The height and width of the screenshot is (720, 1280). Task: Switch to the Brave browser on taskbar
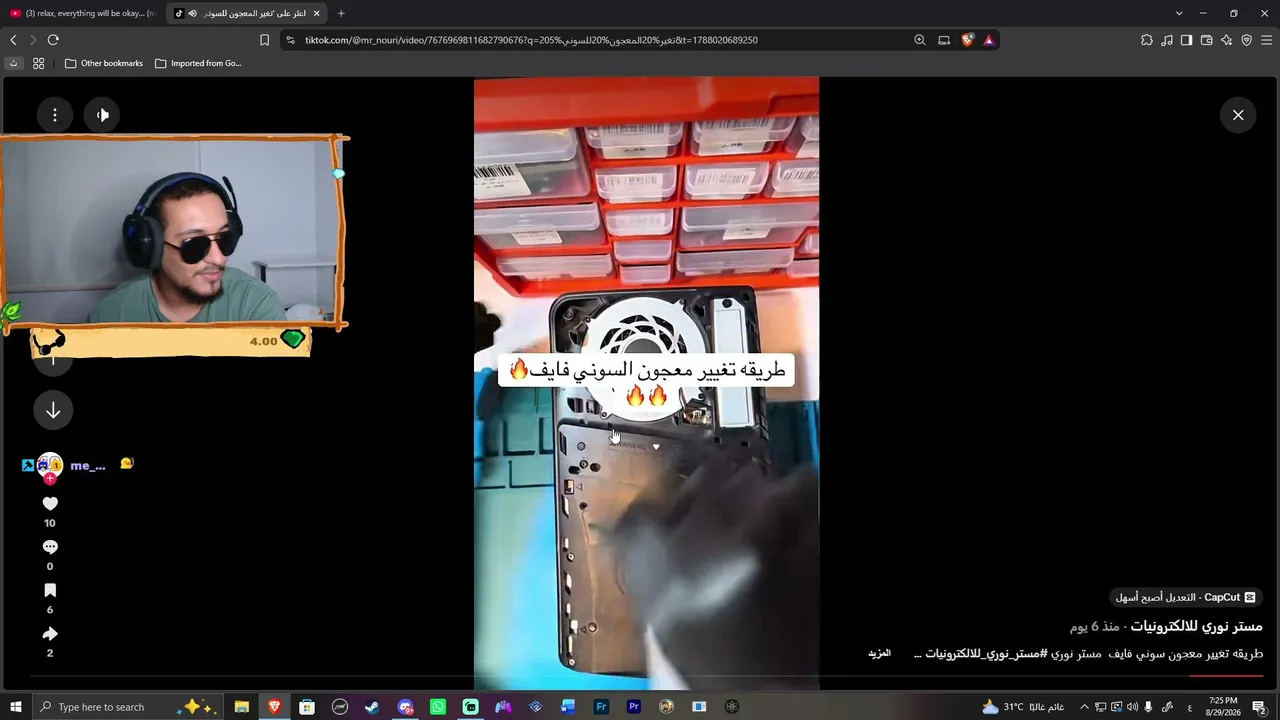[274, 707]
